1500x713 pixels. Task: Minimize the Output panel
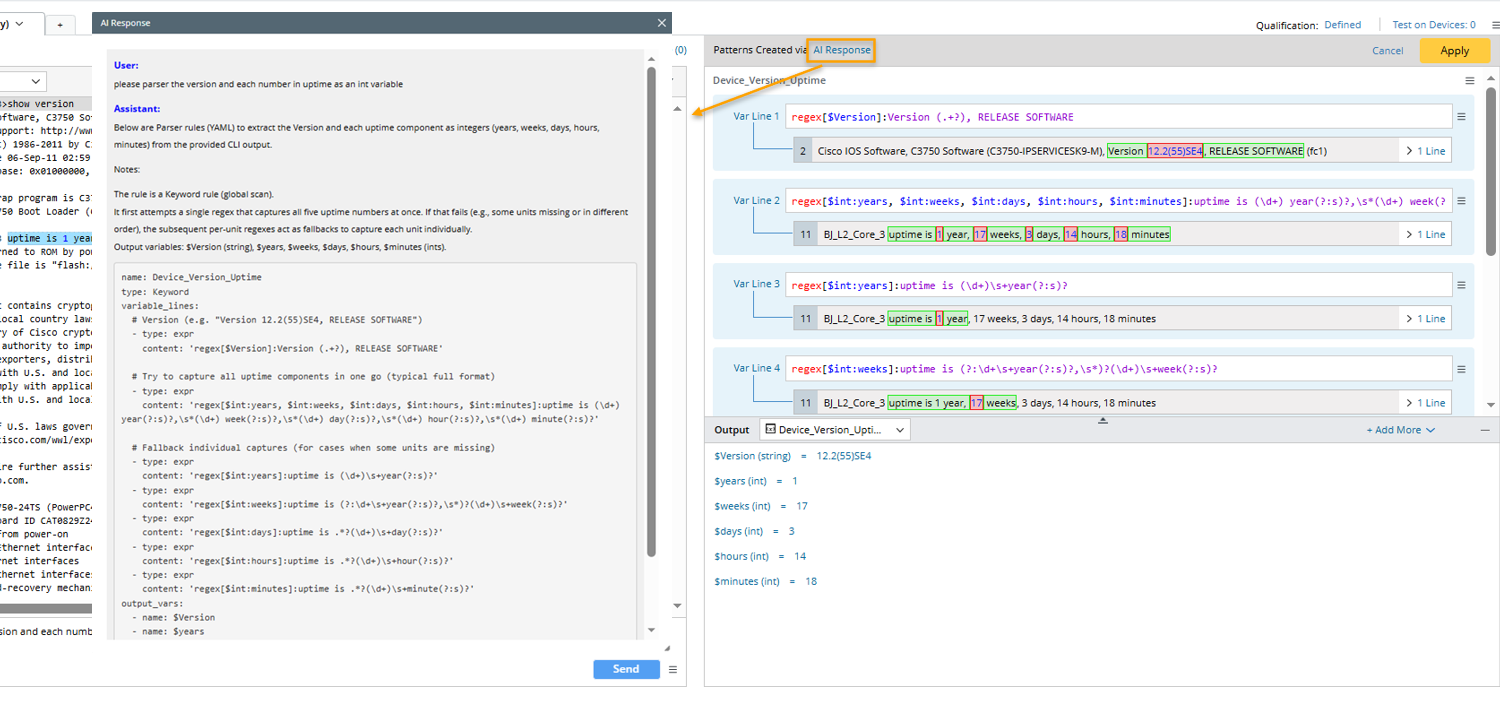pos(1485,430)
